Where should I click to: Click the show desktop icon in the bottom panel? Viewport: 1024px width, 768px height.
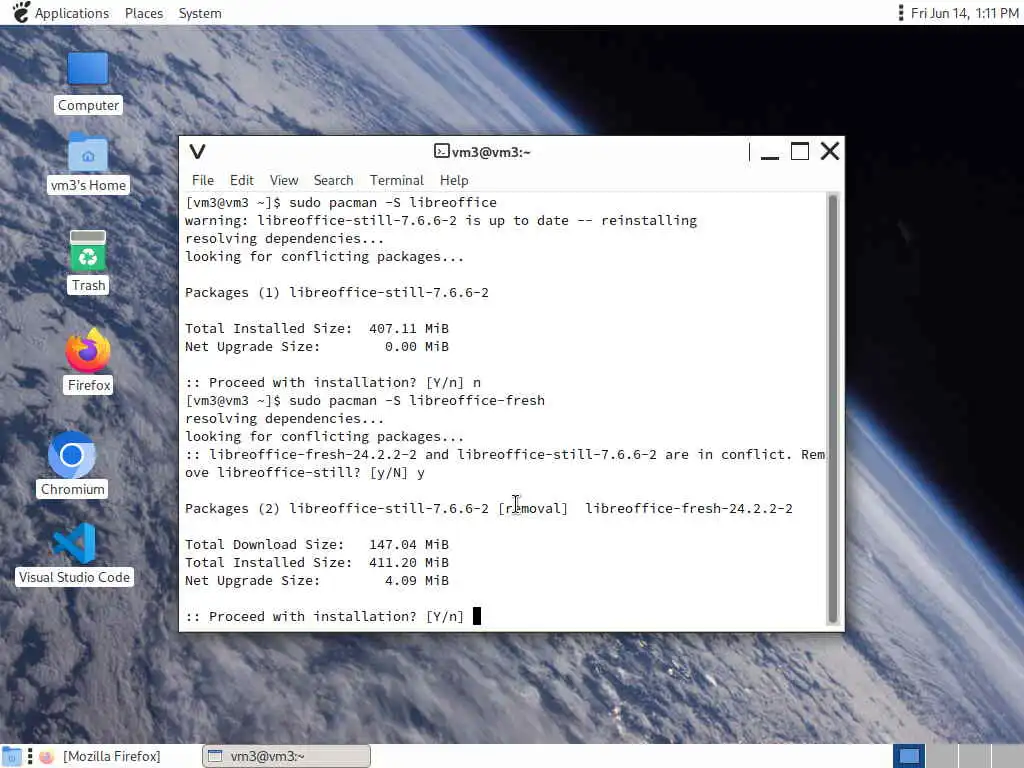click(11, 756)
